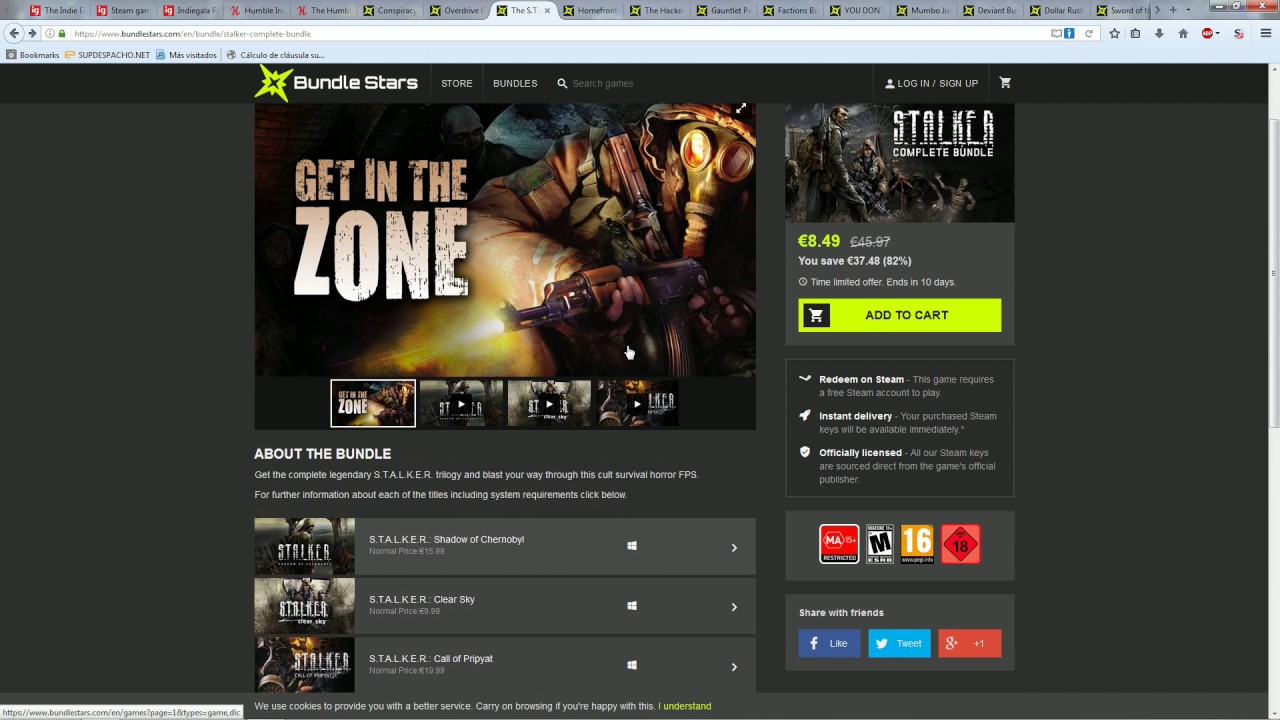
Task: Click the Google +1 share button
Action: click(x=969, y=643)
